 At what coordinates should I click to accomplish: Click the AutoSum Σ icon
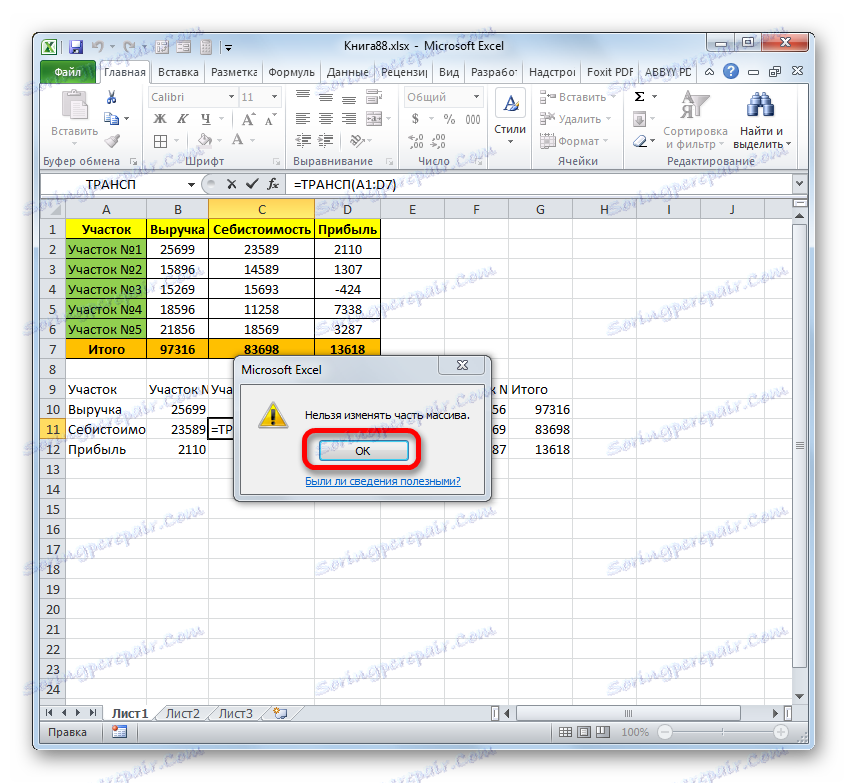coord(639,97)
